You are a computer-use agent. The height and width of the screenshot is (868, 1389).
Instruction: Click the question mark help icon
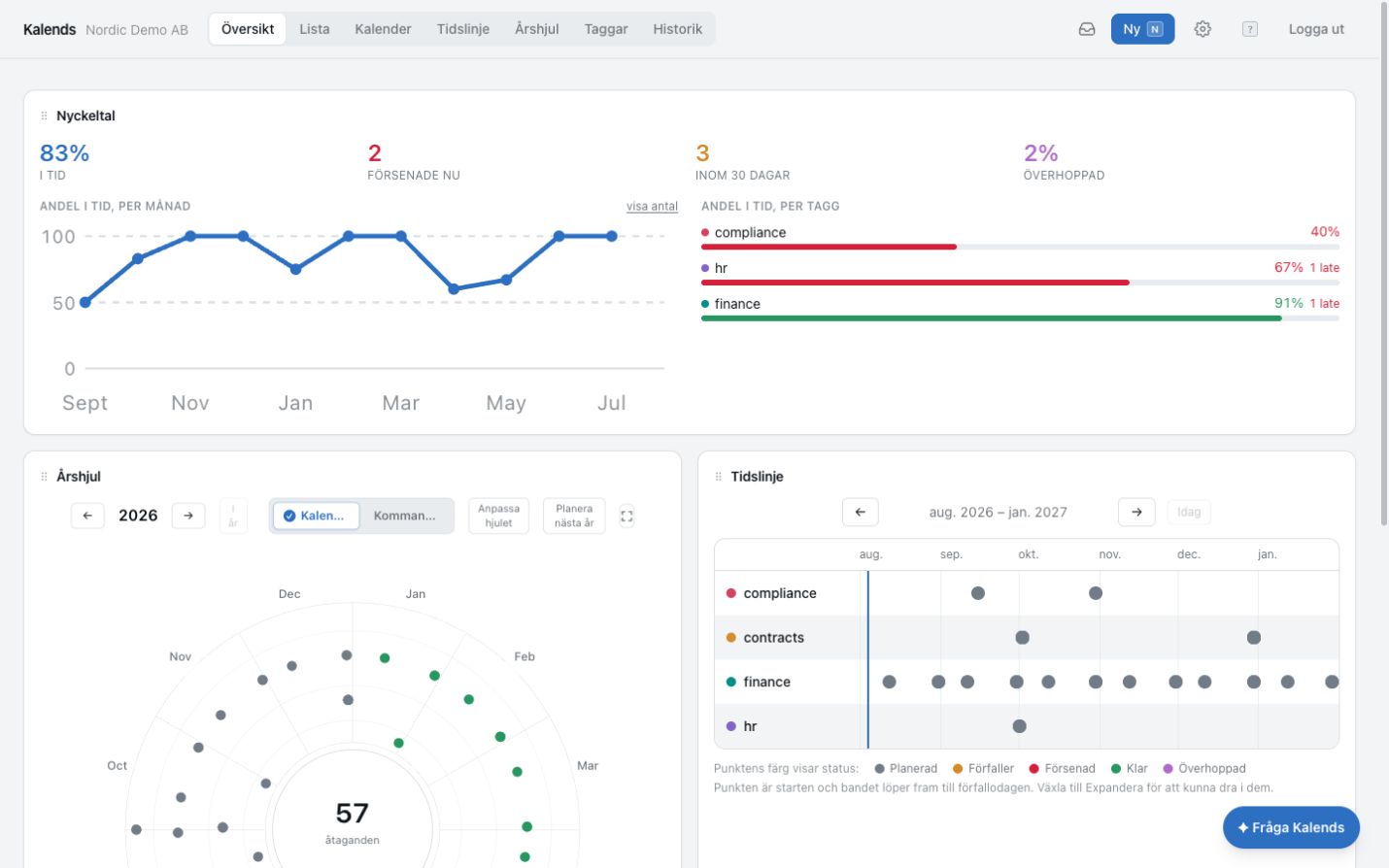tap(1250, 29)
